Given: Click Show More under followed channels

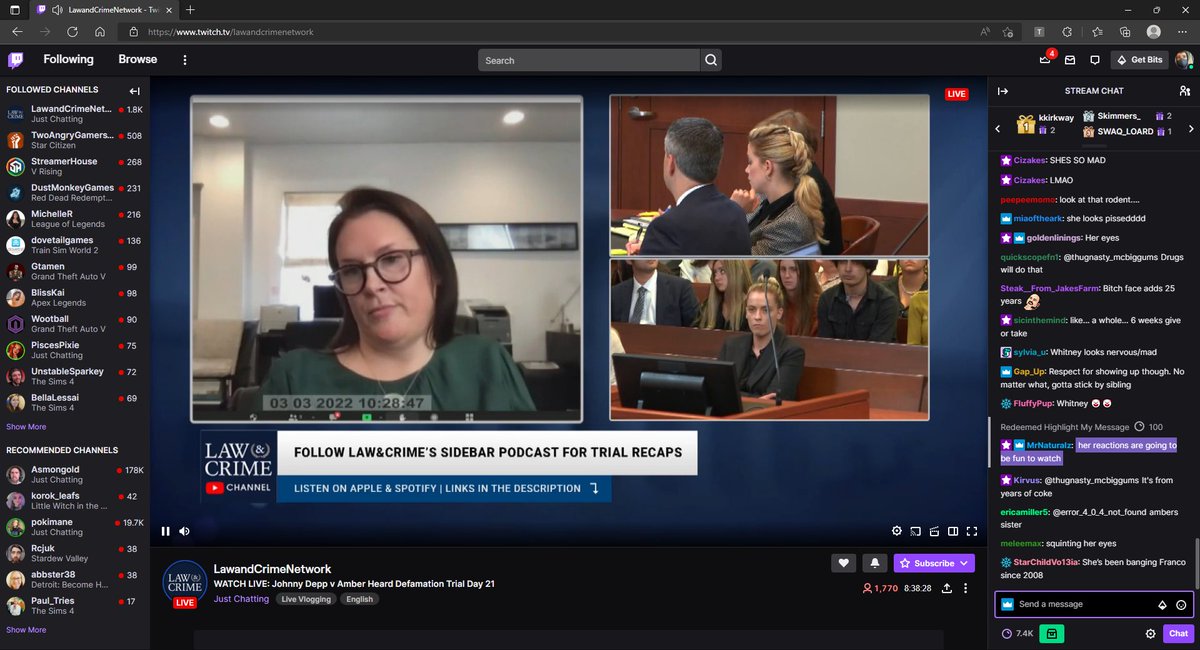Looking at the screenshot, I should [x=26, y=426].
